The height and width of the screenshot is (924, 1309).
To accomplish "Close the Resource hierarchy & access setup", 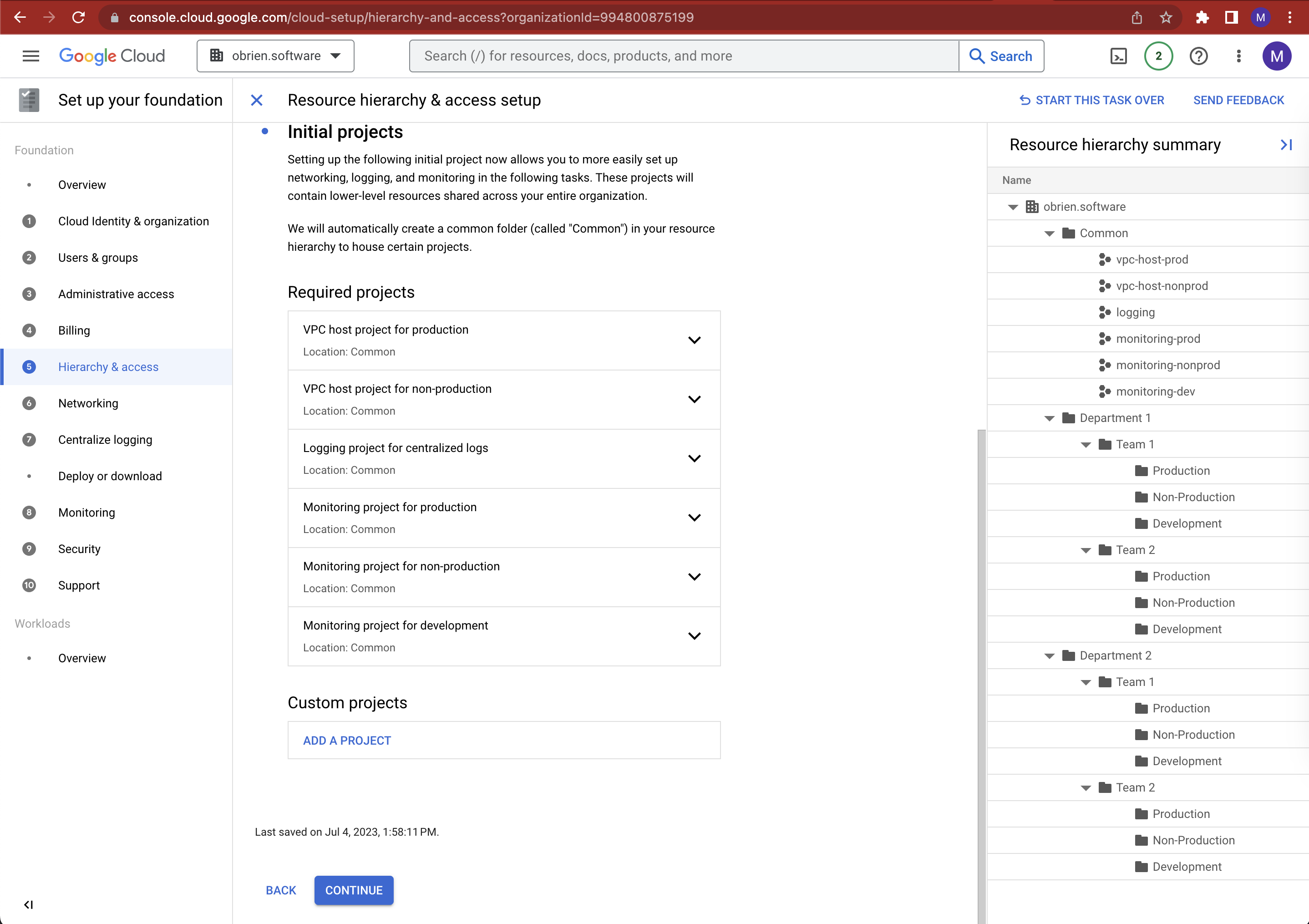I will pyautogui.click(x=257, y=100).
